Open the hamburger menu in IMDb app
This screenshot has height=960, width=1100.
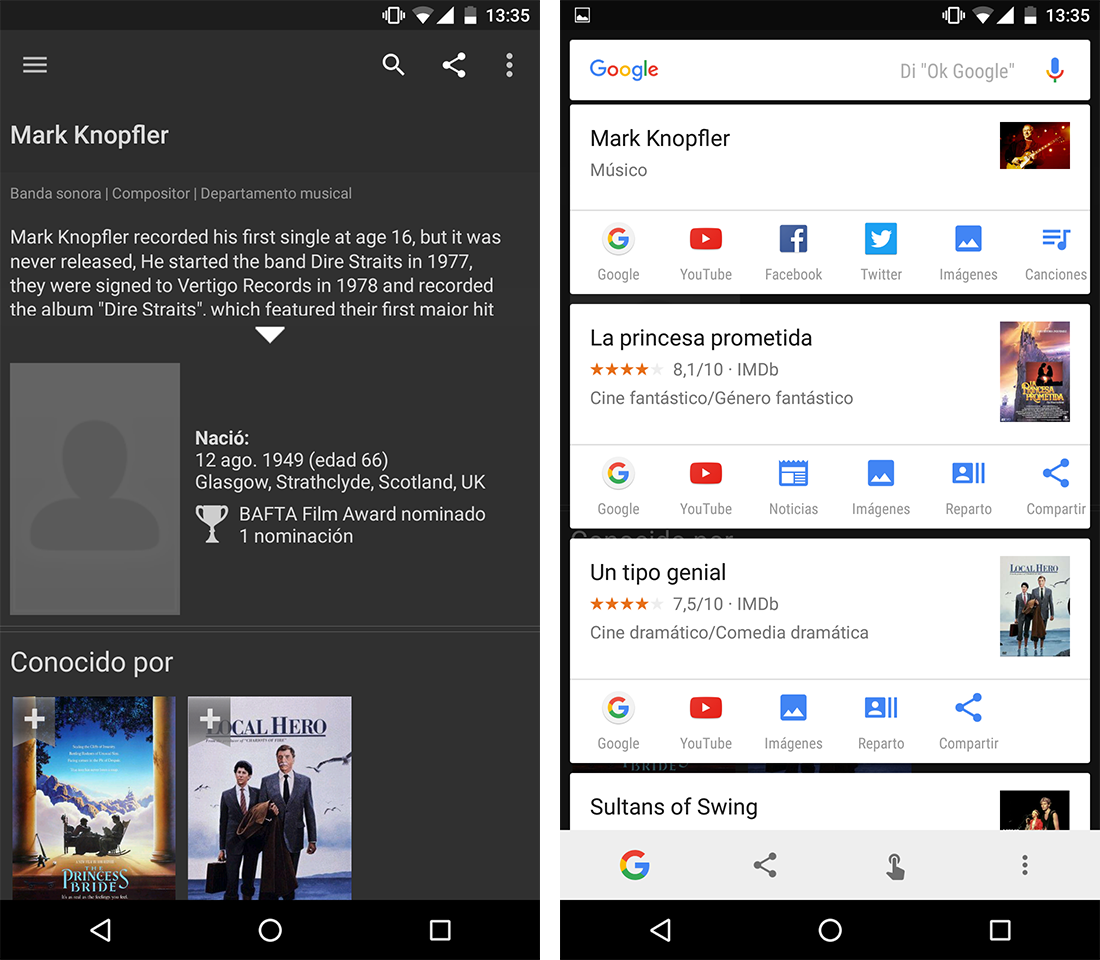(34, 65)
